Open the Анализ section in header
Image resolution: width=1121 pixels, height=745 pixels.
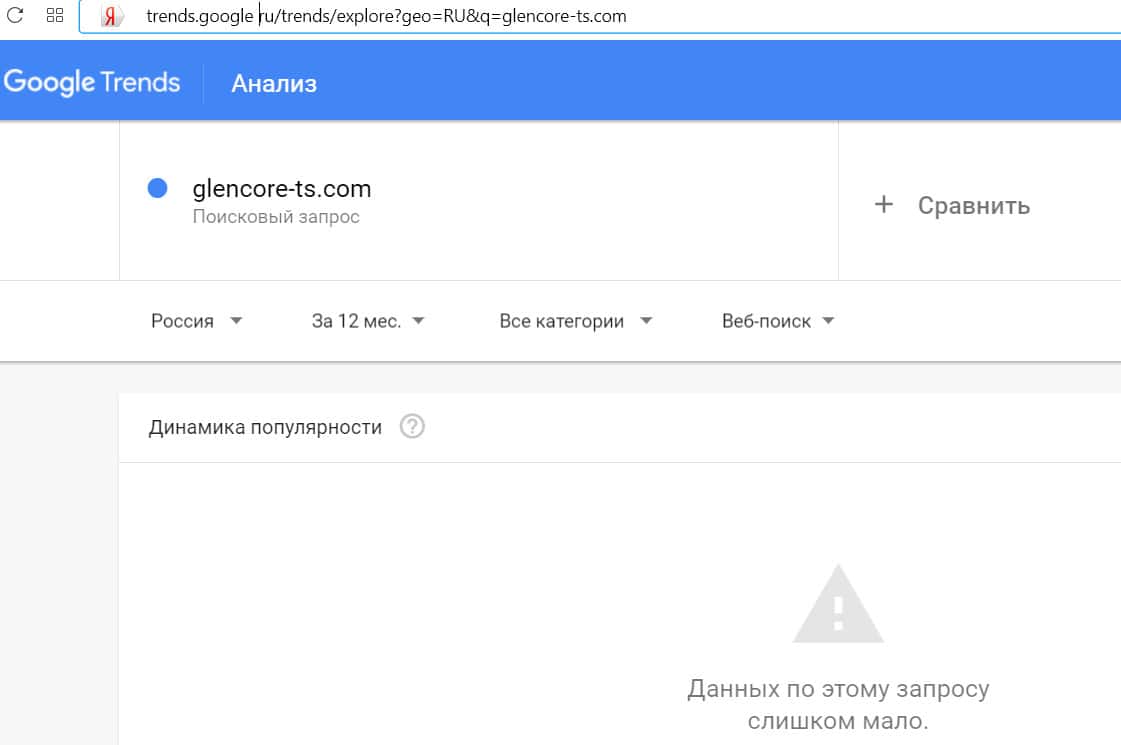[x=274, y=83]
